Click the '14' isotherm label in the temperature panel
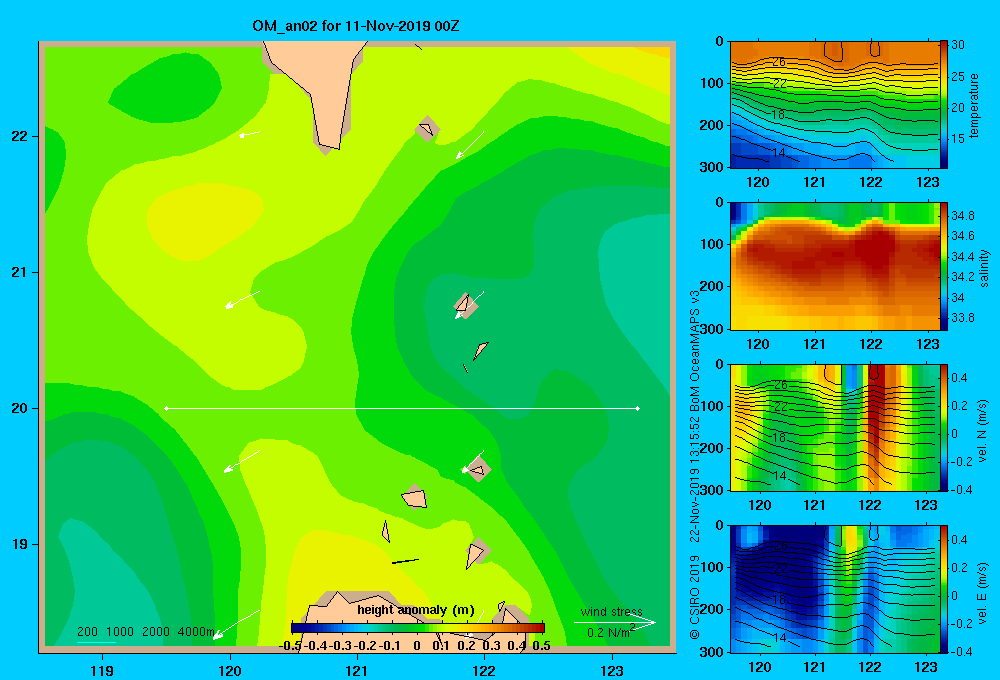This screenshot has width=1000, height=680. [x=779, y=153]
